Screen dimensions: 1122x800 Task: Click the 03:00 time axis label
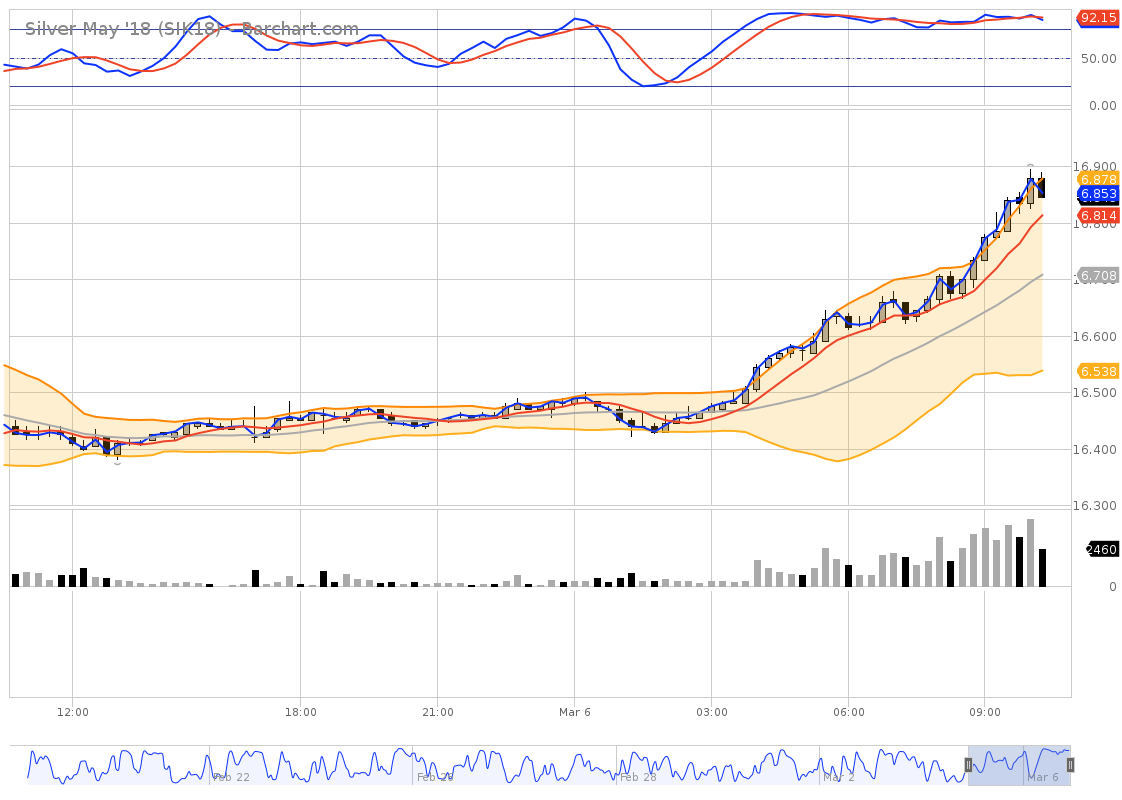[x=712, y=712]
